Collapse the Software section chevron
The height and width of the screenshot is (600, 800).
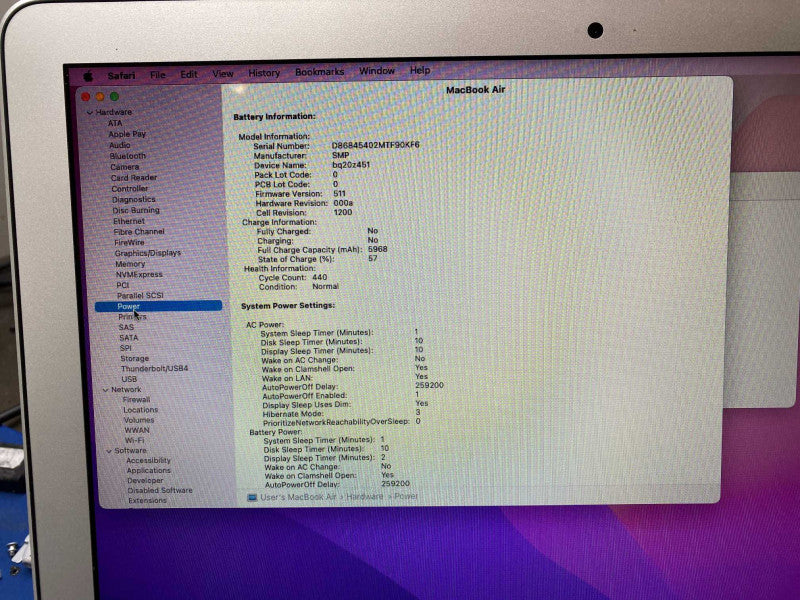[x=109, y=452]
